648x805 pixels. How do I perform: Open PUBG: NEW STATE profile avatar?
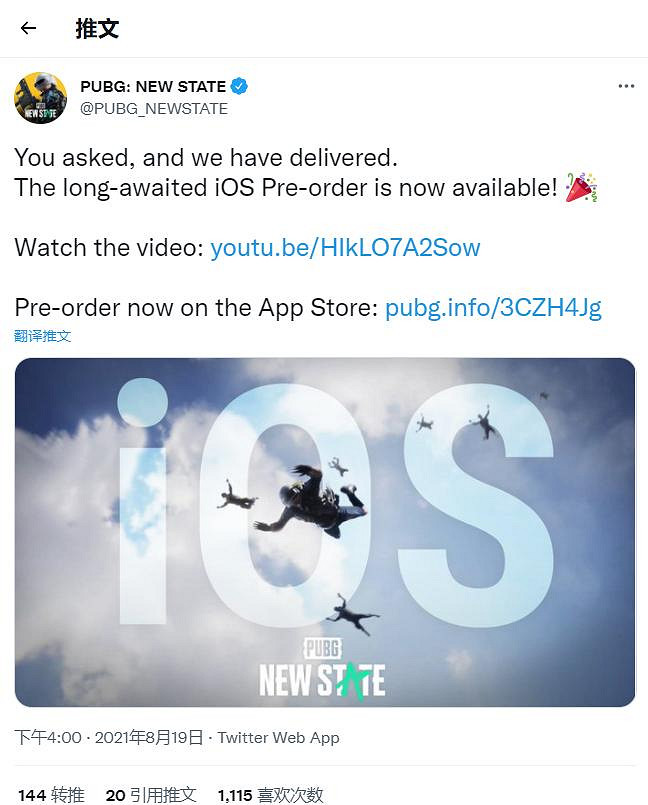pyautogui.click(x=41, y=98)
